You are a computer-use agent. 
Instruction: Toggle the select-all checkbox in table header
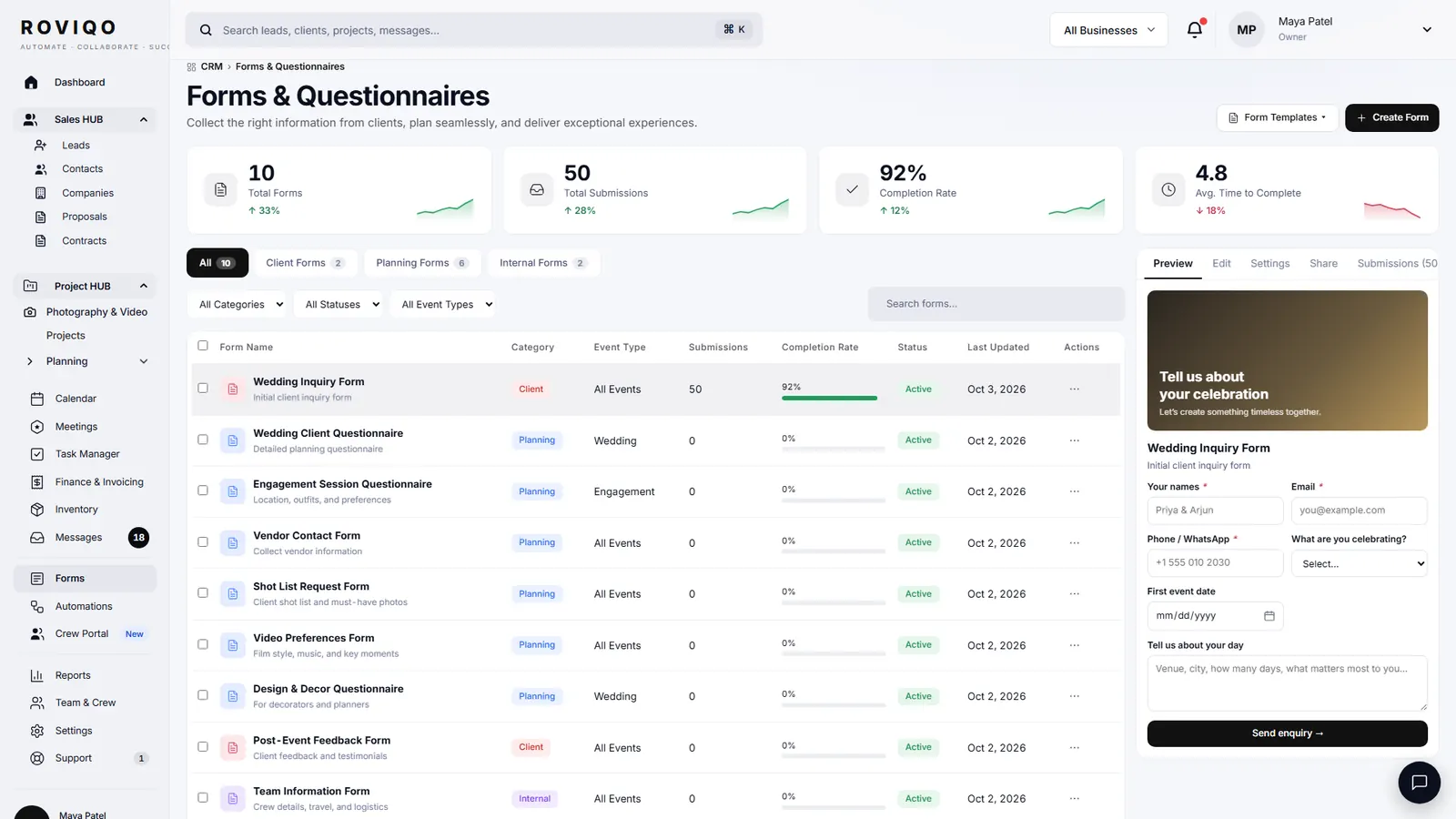(x=203, y=346)
